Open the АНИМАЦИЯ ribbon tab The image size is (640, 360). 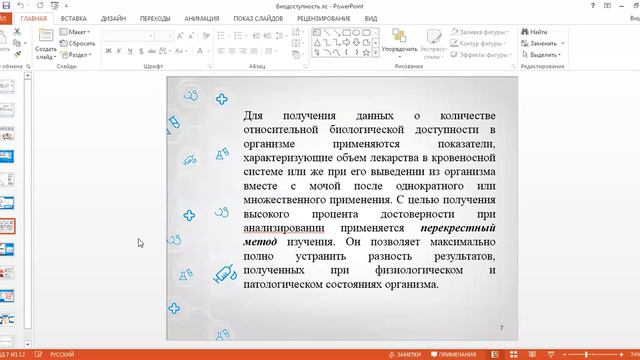(x=202, y=18)
